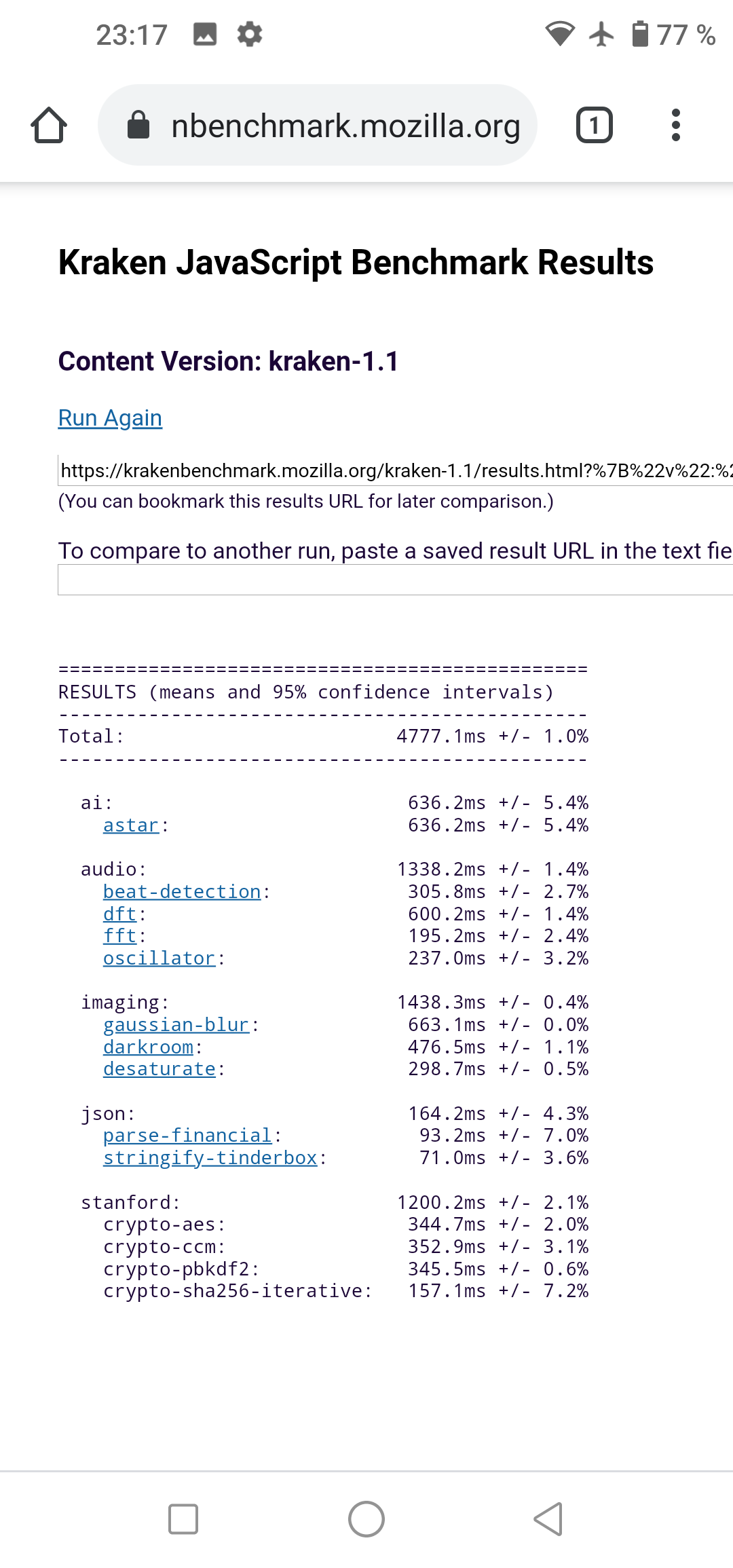Tap the lock icon in address bar

pyautogui.click(x=138, y=126)
